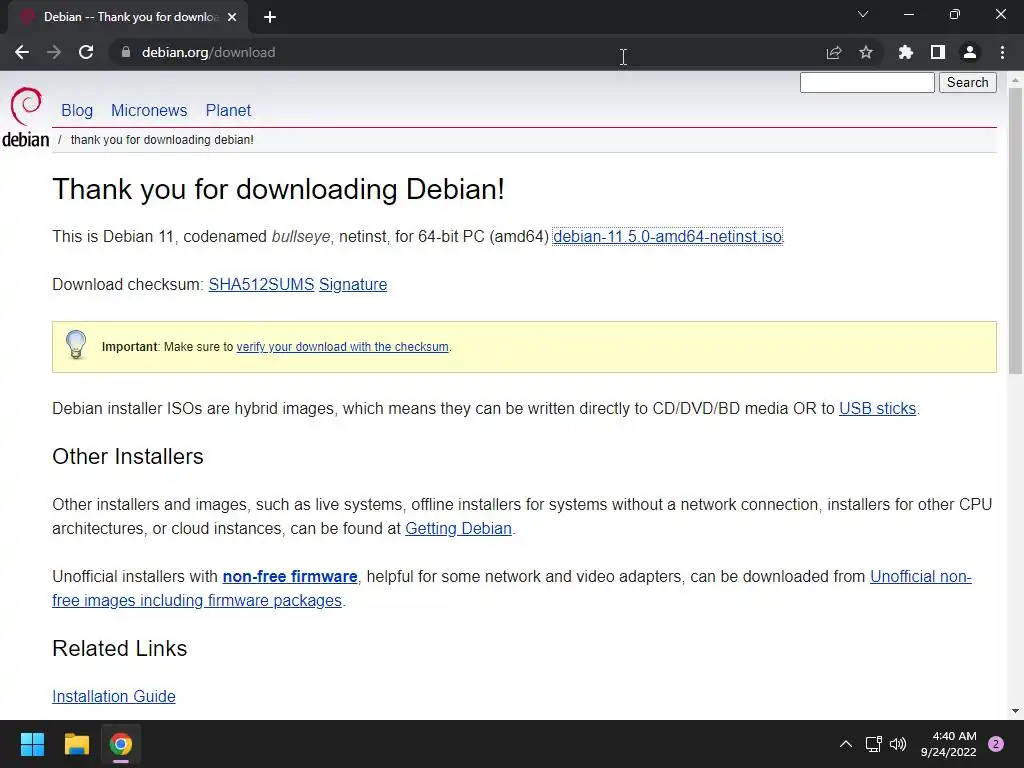Open the Getting Debian link
The width and height of the screenshot is (1024, 768).
[x=458, y=528]
